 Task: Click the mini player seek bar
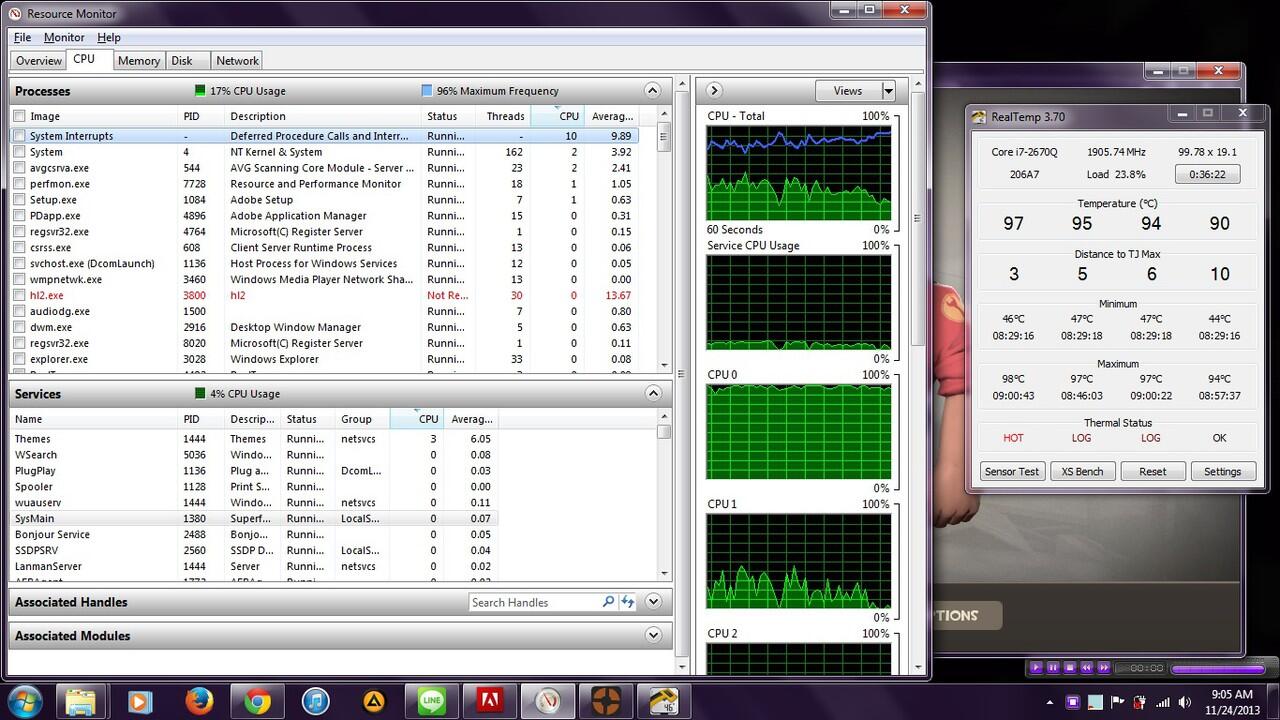1218,668
